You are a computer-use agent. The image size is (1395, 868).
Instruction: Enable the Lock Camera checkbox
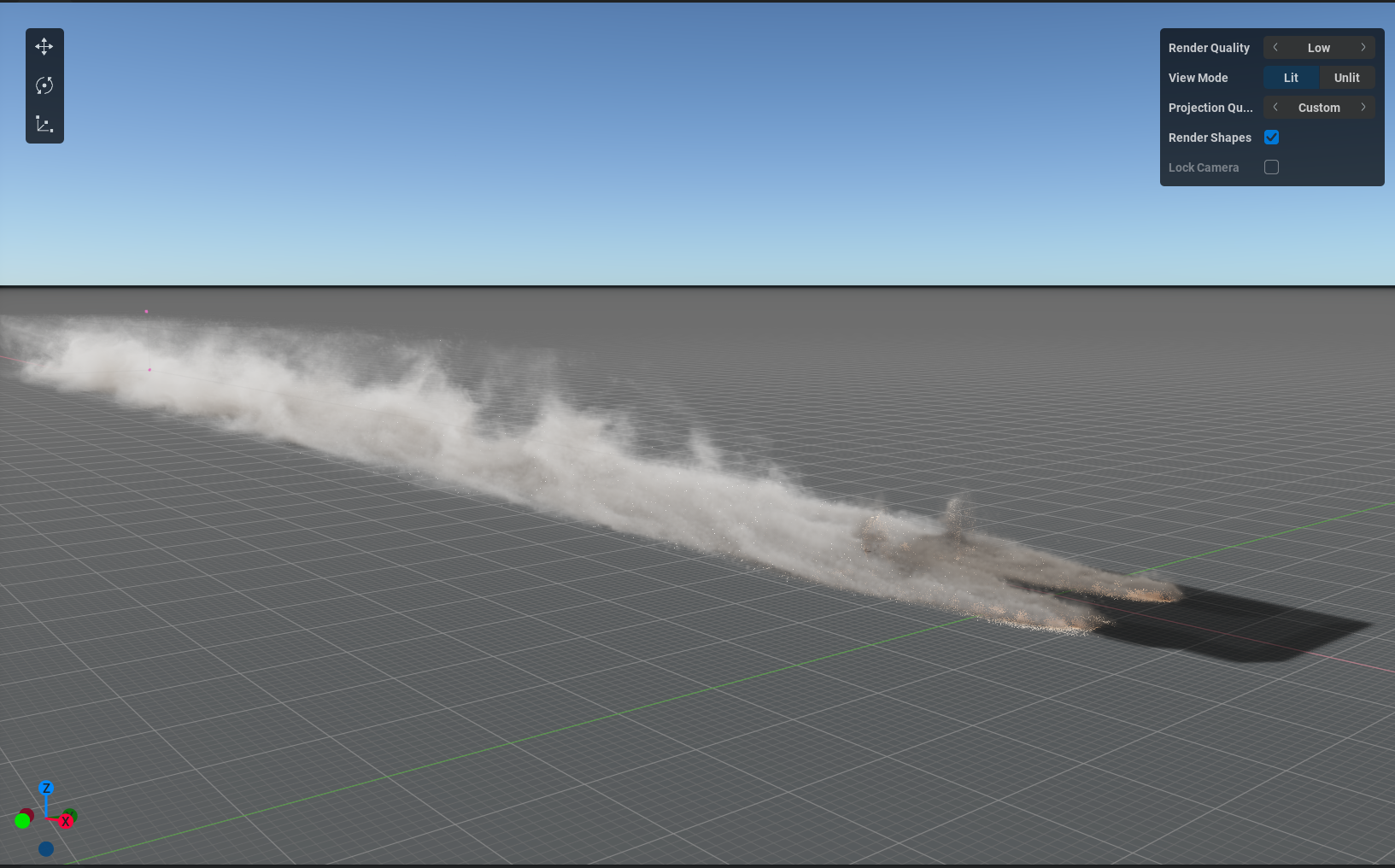[1271, 167]
